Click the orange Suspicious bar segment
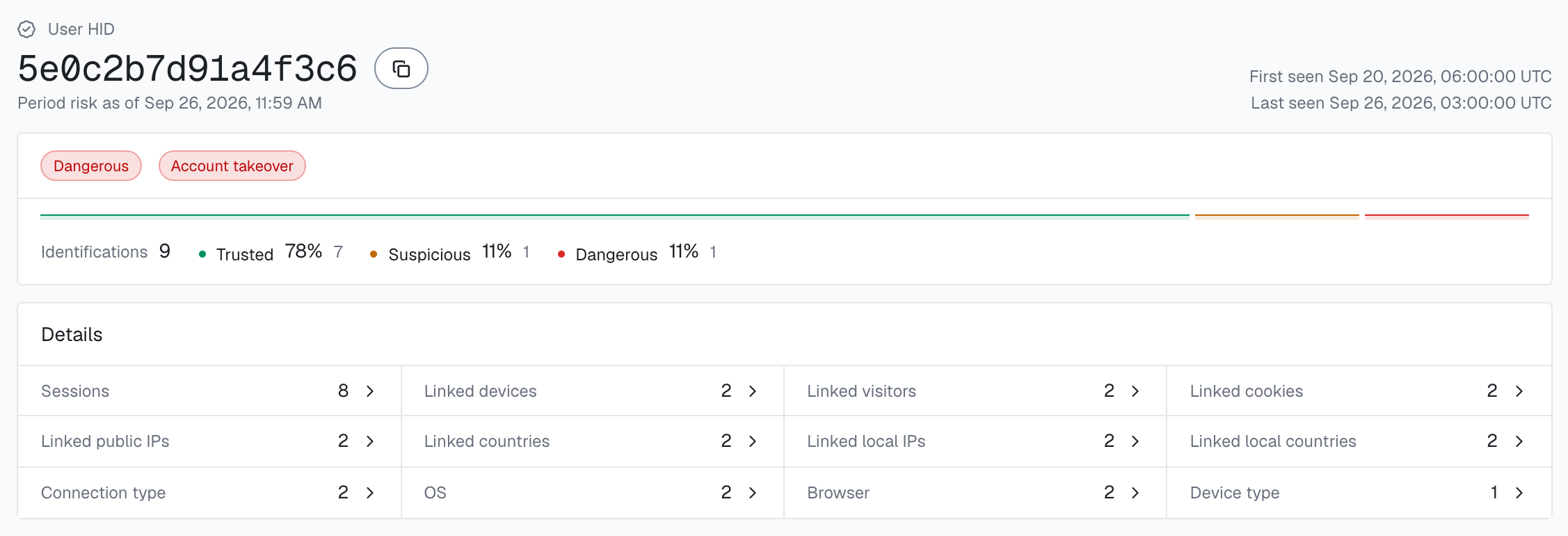The image size is (1568, 536). (1277, 216)
